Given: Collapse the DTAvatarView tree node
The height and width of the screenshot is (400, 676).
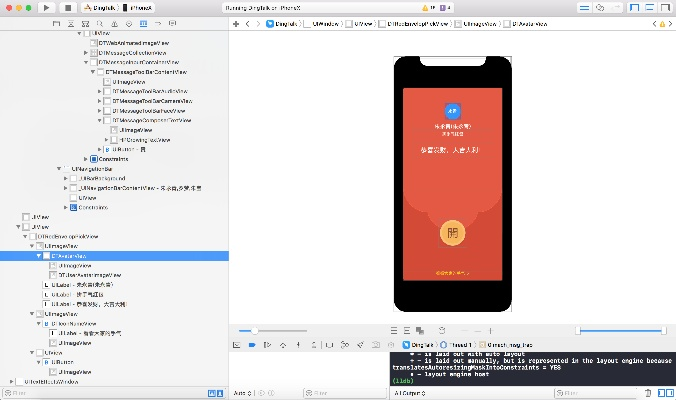Looking at the screenshot, I should coord(39,255).
